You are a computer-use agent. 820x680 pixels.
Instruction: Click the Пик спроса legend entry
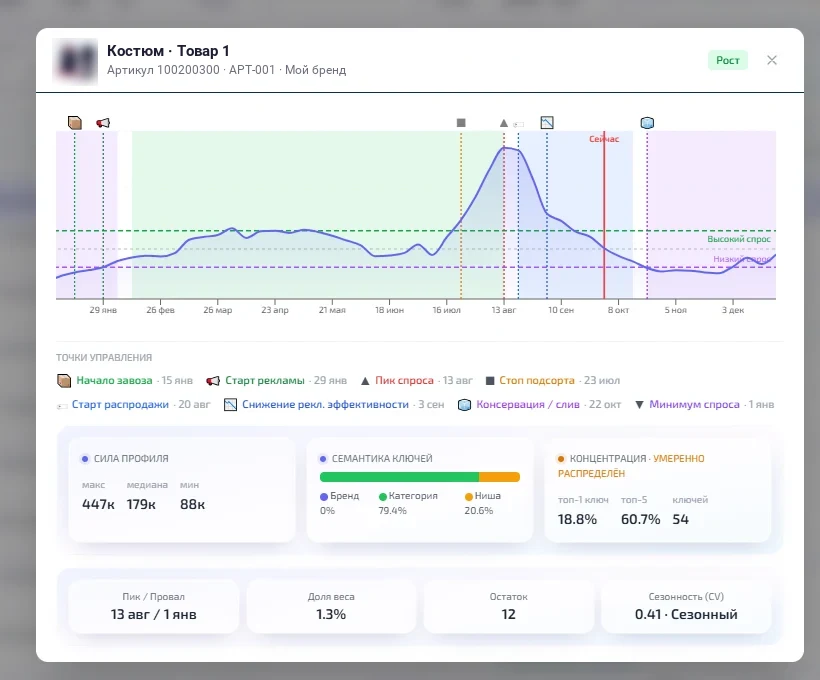pyautogui.click(x=416, y=381)
